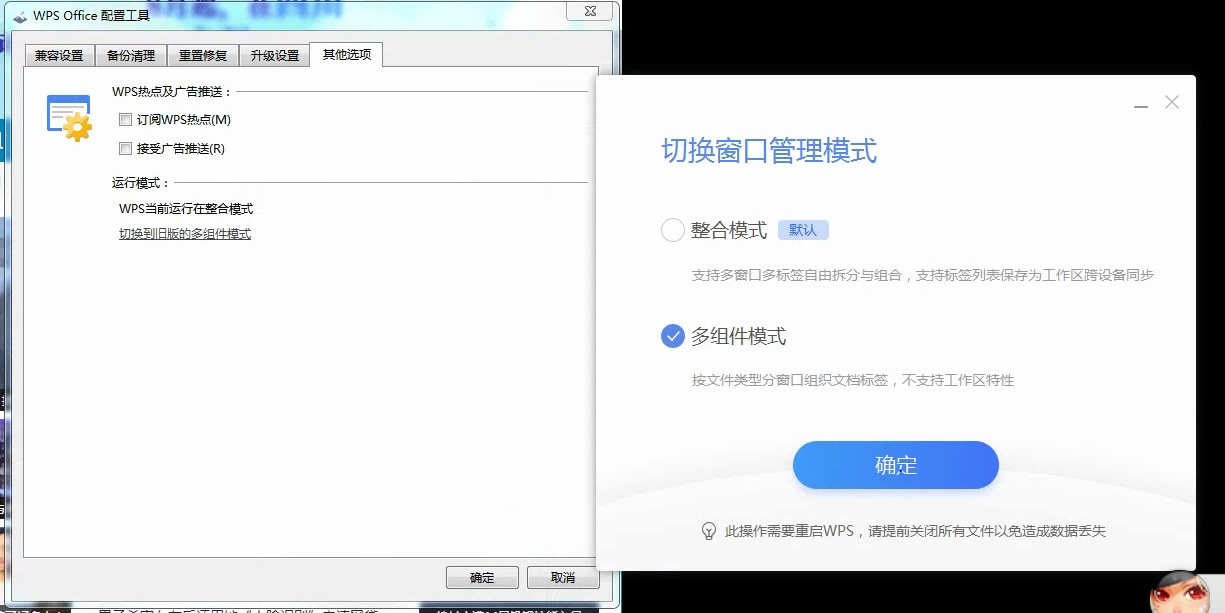The image size is (1225, 613).
Task: Switch to the 兼容设置 tab
Action: (x=59, y=56)
